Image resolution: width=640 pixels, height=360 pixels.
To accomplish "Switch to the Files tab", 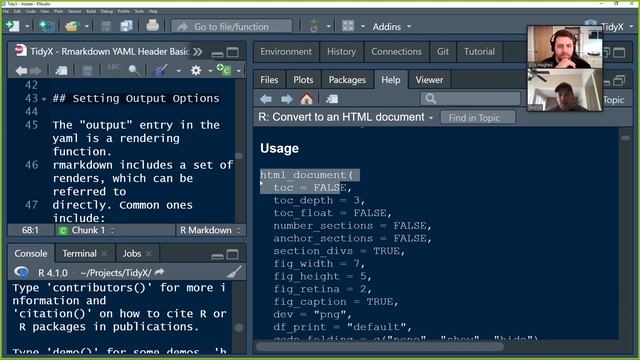I will (x=269, y=80).
